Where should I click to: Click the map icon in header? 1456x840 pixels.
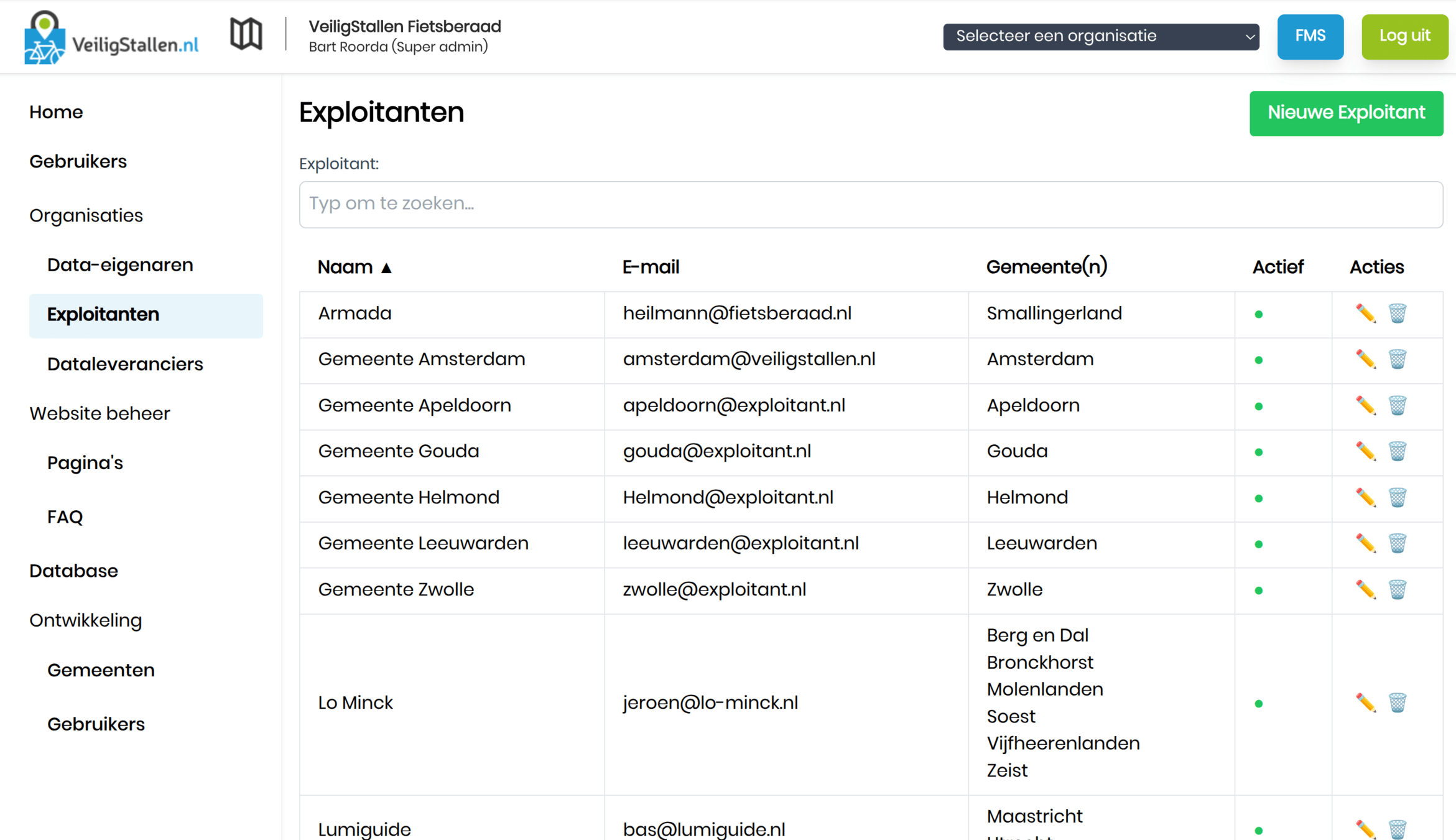click(x=246, y=34)
